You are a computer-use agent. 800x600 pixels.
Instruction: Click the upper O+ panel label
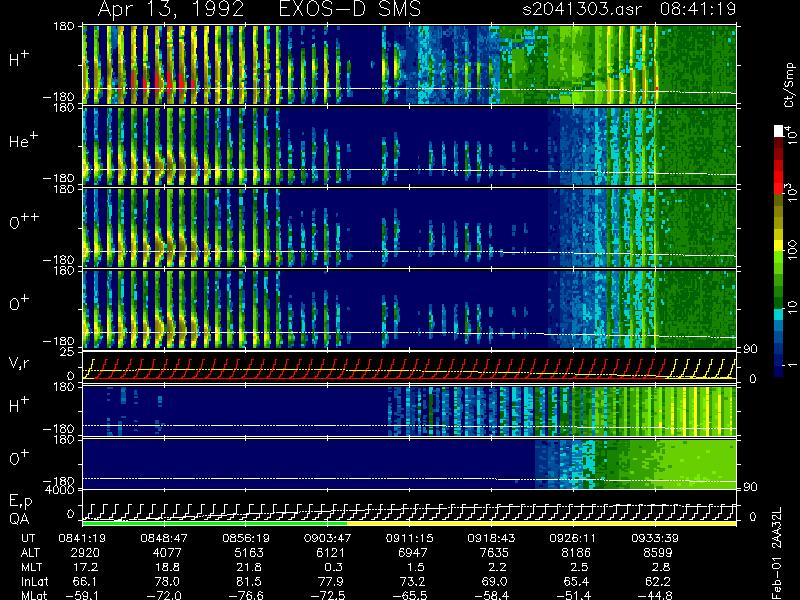pos(19,304)
